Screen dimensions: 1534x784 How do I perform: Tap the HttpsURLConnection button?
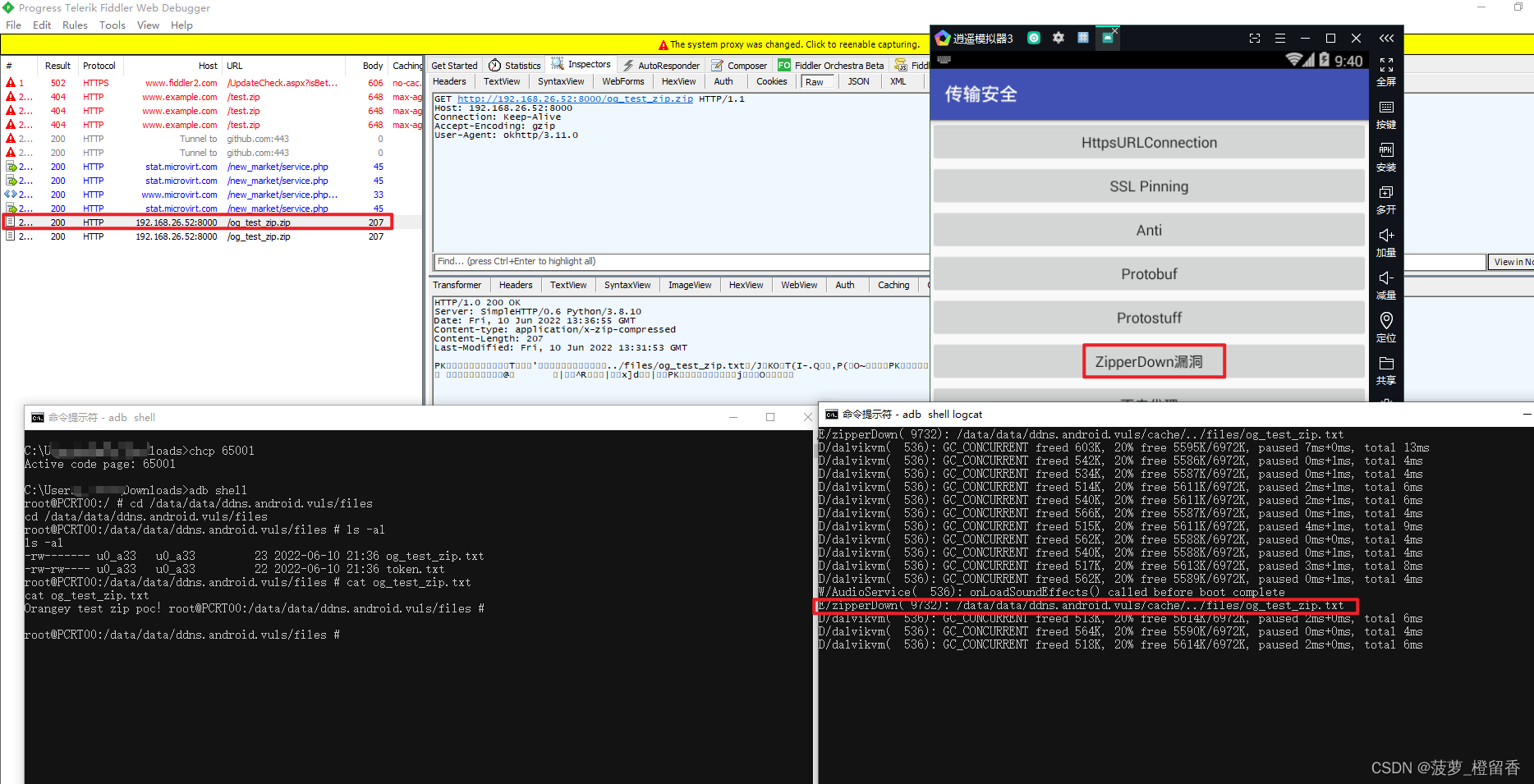(x=1149, y=143)
